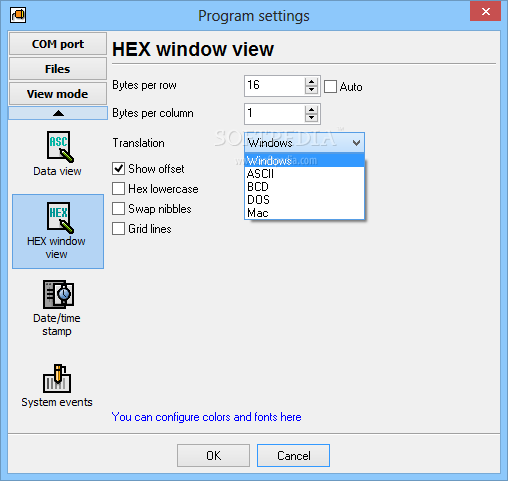Click the Cancel button
Screen dimensions: 508x481
[293, 455]
